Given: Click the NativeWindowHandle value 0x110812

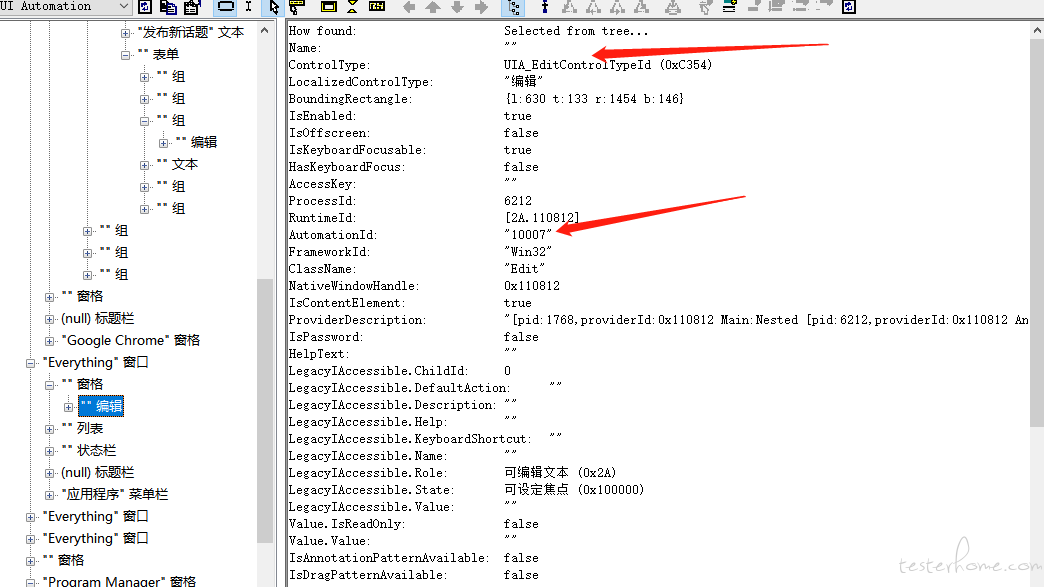Looking at the screenshot, I should 532,286.
